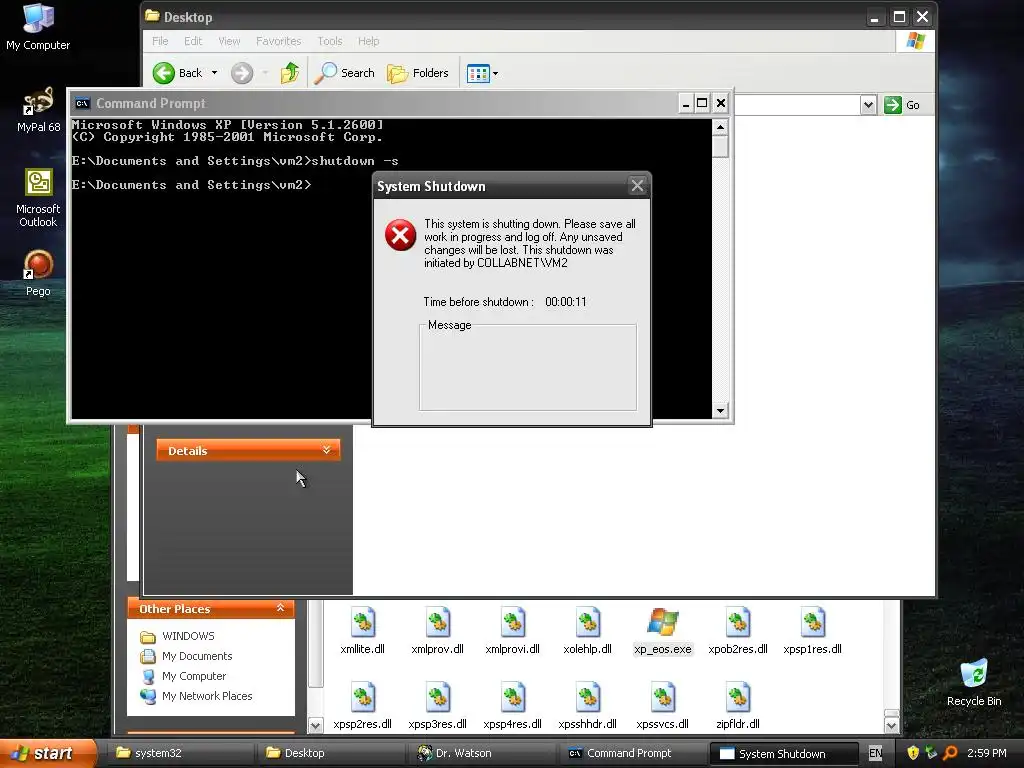Launch MyPal 68 browser shortcut
This screenshot has height=768, width=1024.
coord(38,110)
